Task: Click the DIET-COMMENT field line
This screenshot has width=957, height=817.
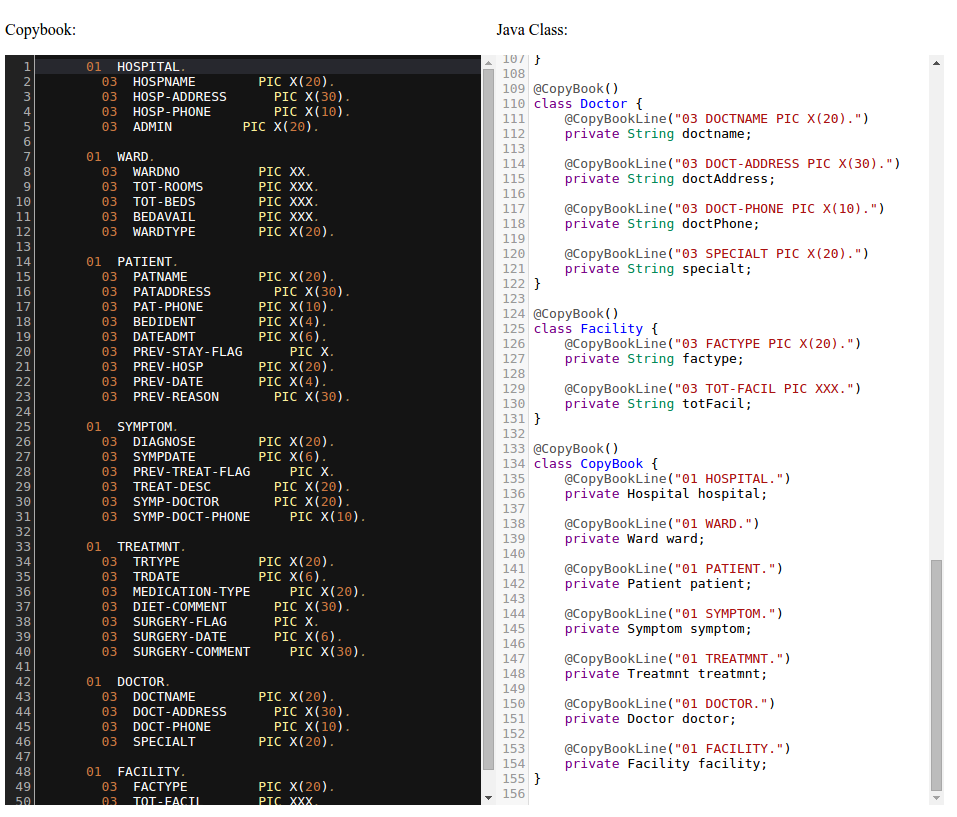Action: coord(226,606)
